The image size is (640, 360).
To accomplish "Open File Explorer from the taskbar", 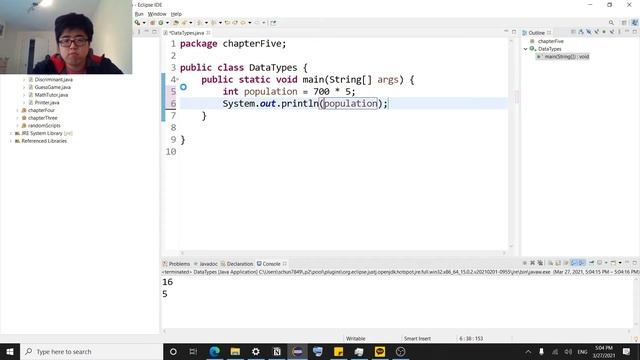I will pyautogui.click(x=235, y=351).
